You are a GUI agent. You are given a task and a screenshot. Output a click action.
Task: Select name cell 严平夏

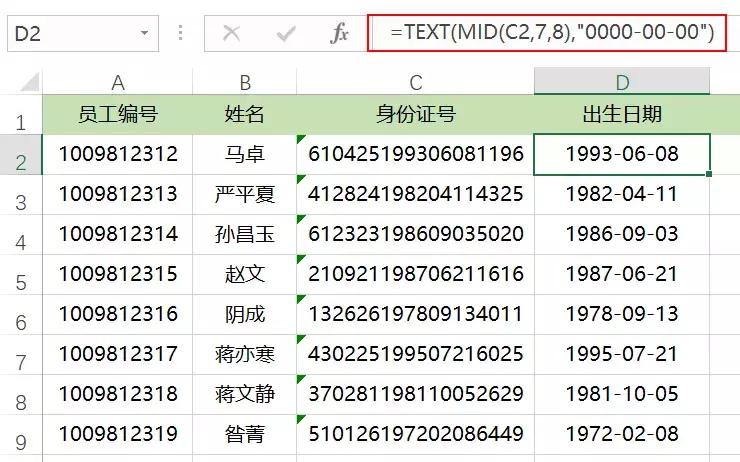244,195
